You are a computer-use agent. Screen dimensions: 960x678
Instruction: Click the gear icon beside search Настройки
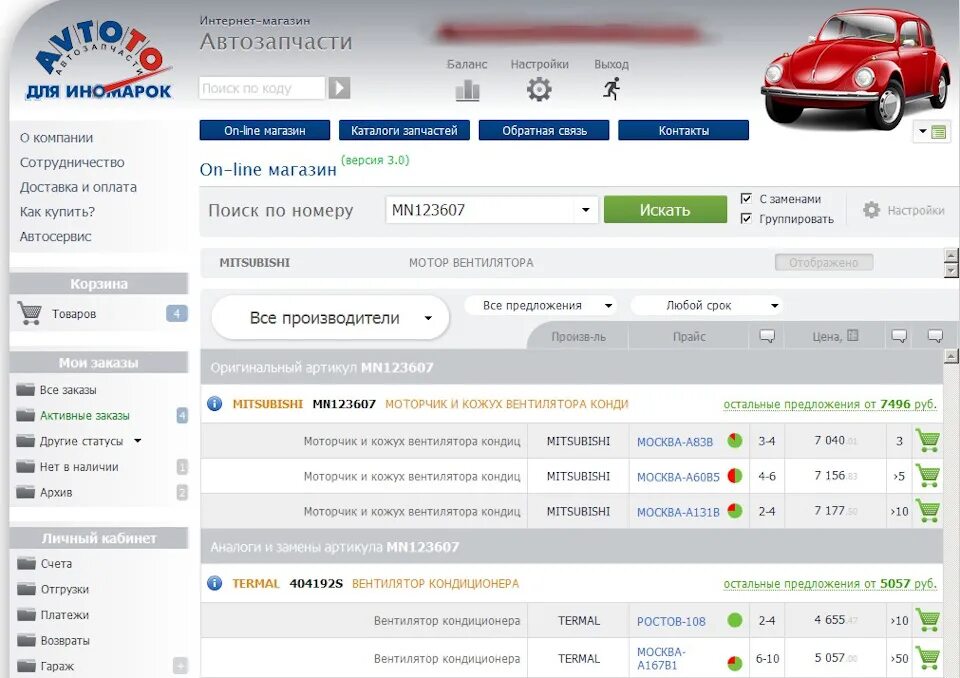(x=871, y=210)
